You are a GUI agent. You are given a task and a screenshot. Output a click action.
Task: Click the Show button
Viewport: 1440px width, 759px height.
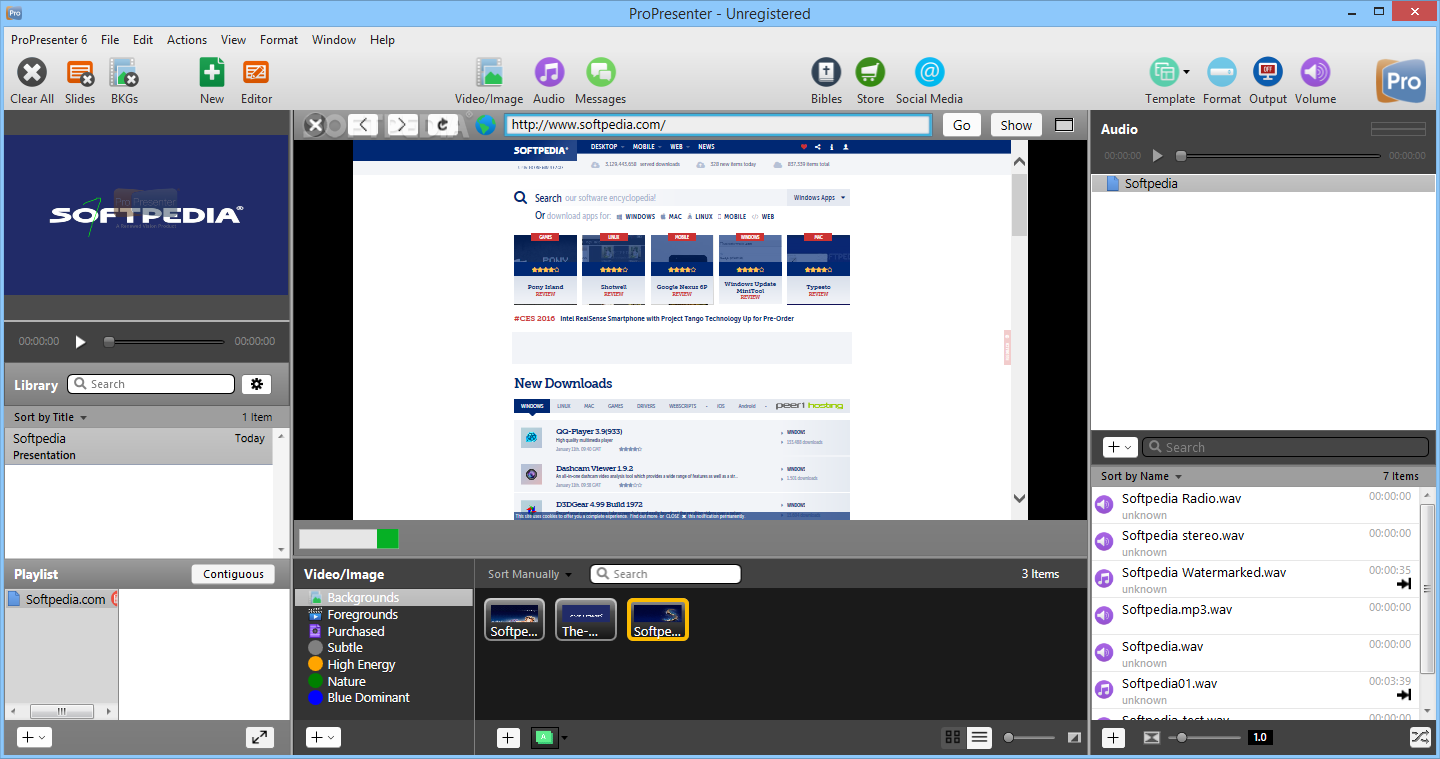[1016, 125]
